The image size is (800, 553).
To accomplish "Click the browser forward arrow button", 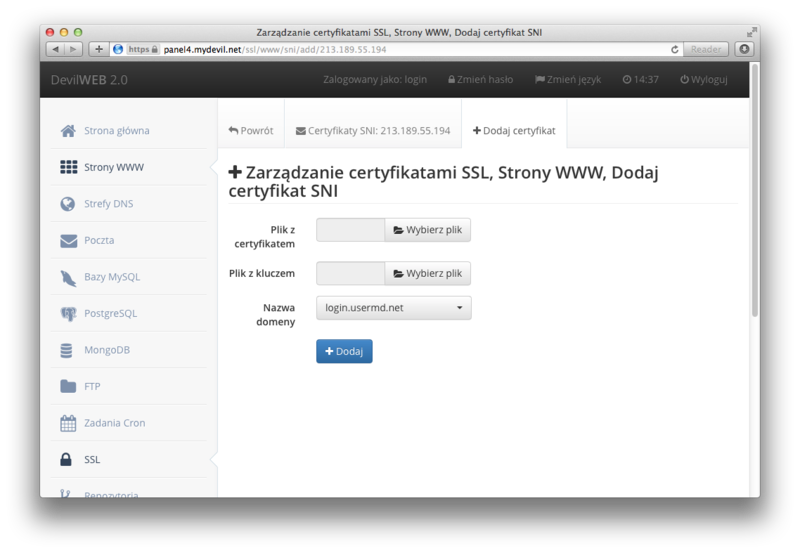I will (x=73, y=49).
